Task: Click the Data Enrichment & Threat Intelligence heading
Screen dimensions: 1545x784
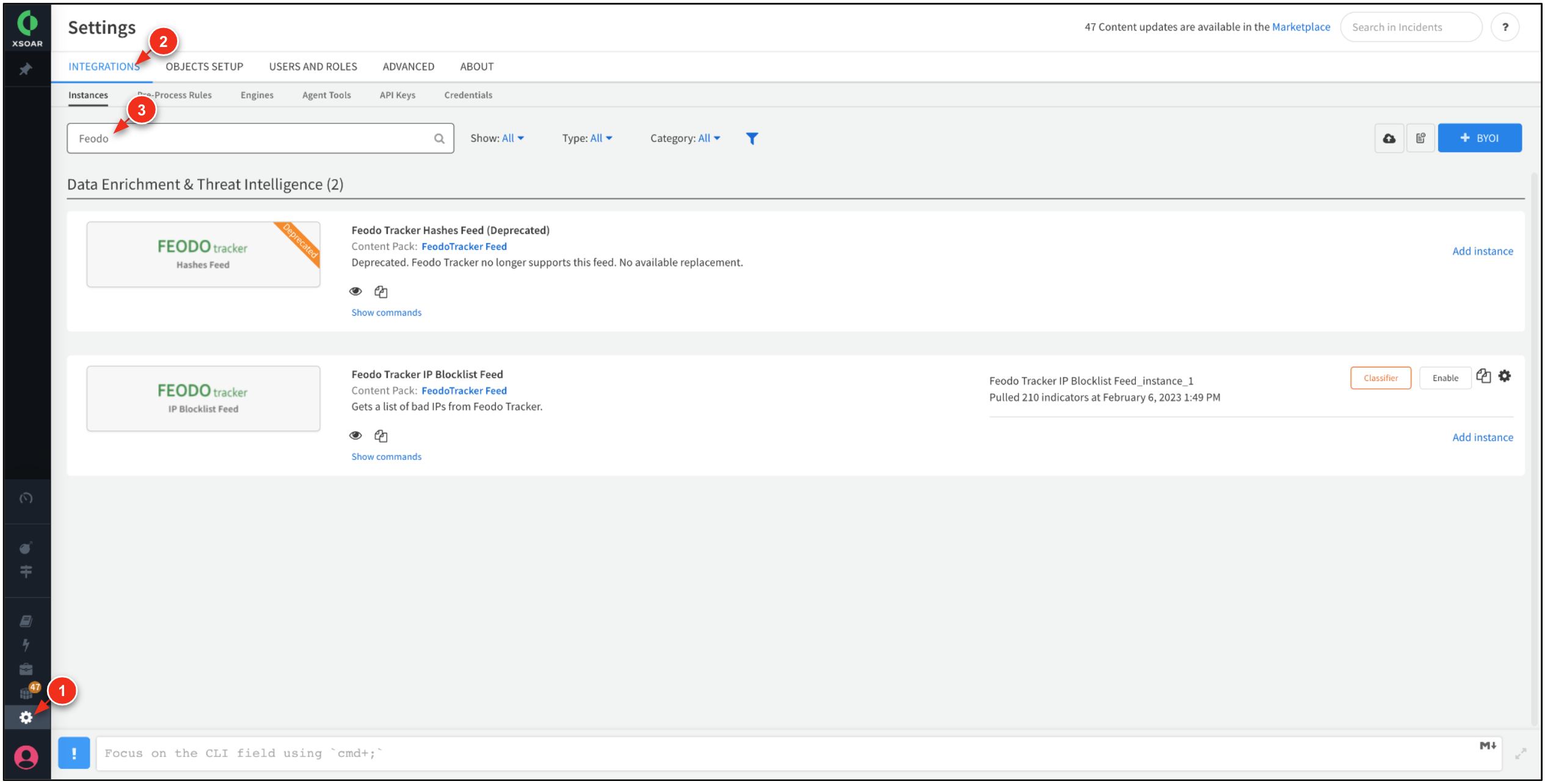Action: coord(205,184)
